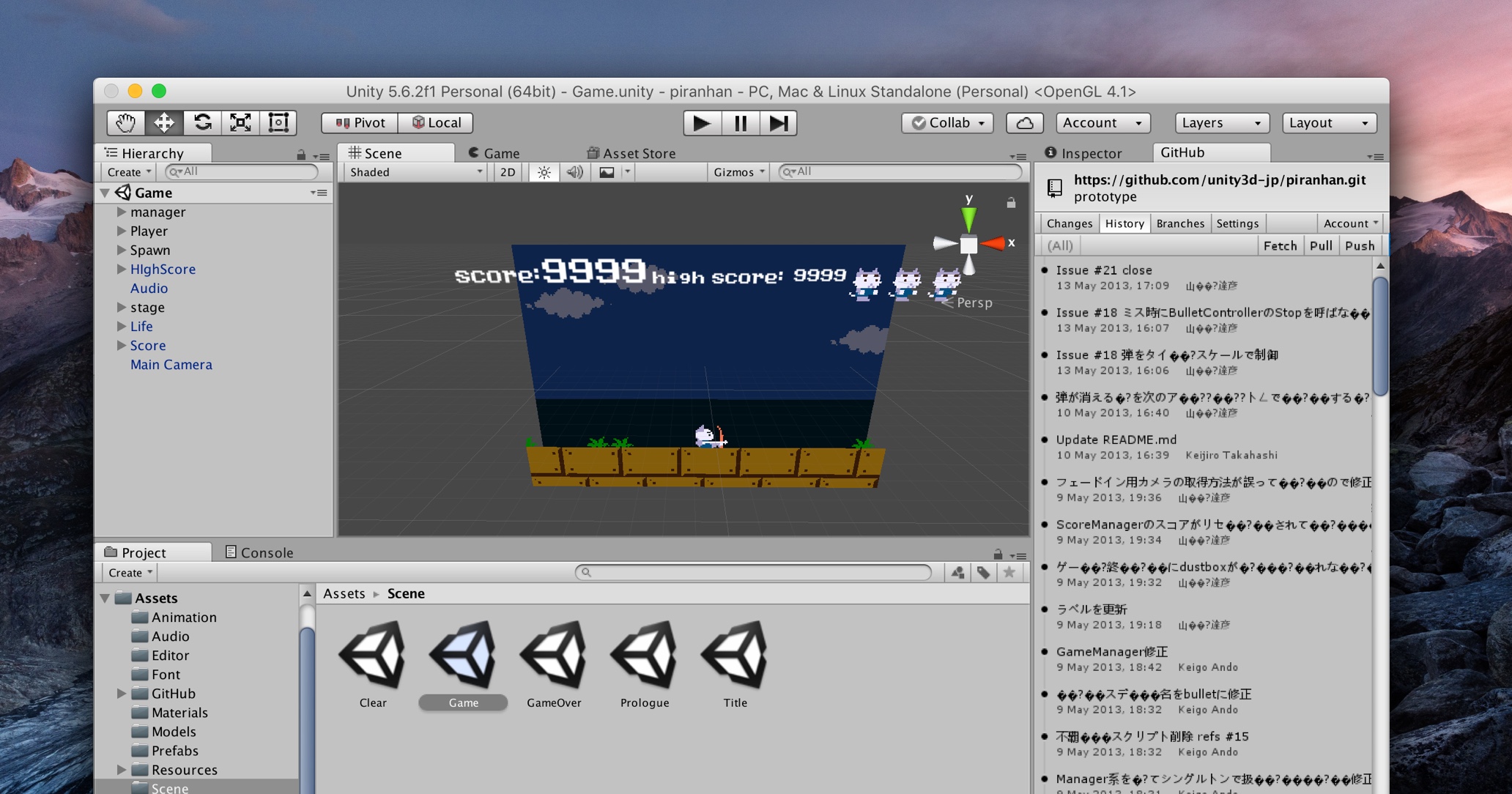
Task: Click the Pause button
Action: (x=741, y=123)
